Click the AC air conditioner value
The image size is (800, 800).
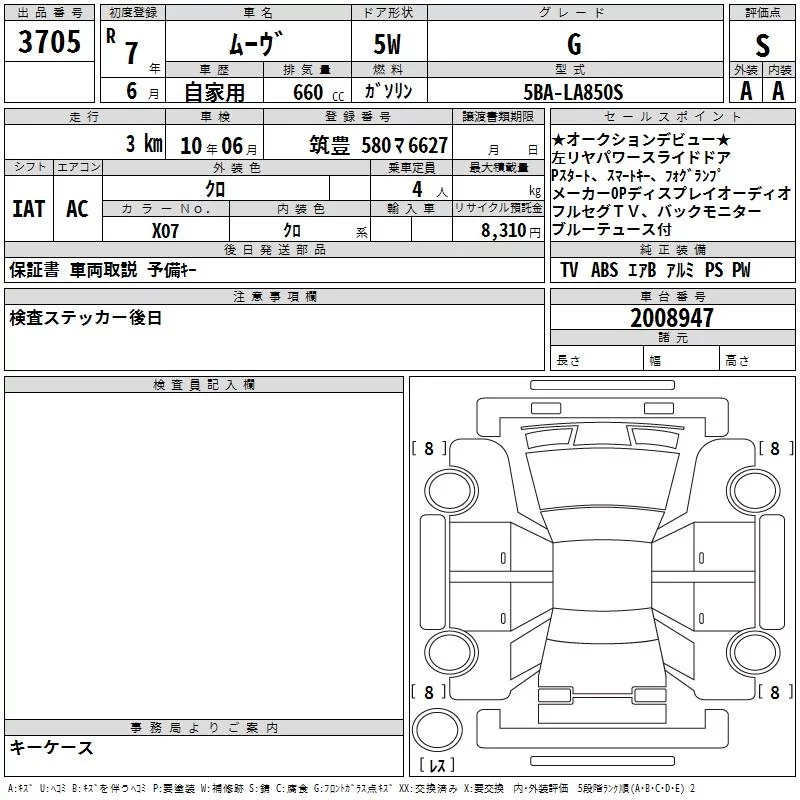pyautogui.click(x=77, y=209)
